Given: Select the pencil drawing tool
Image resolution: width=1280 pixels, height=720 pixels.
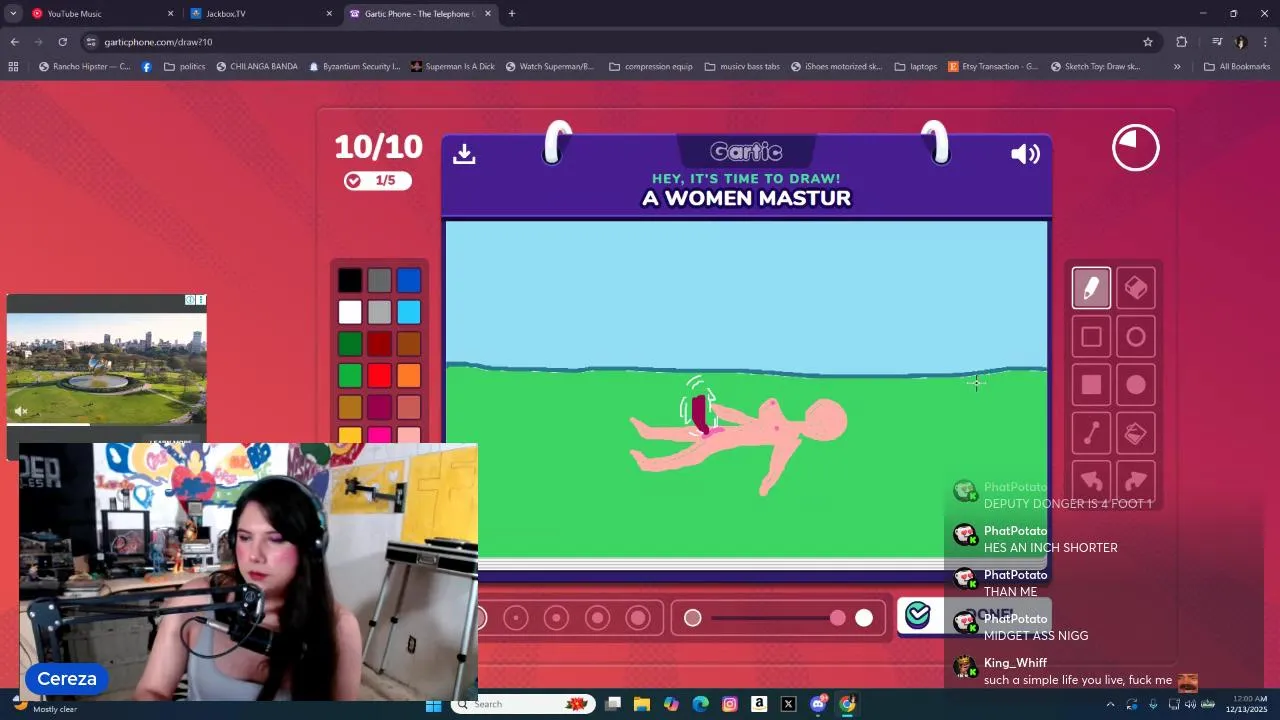Looking at the screenshot, I should [x=1091, y=288].
